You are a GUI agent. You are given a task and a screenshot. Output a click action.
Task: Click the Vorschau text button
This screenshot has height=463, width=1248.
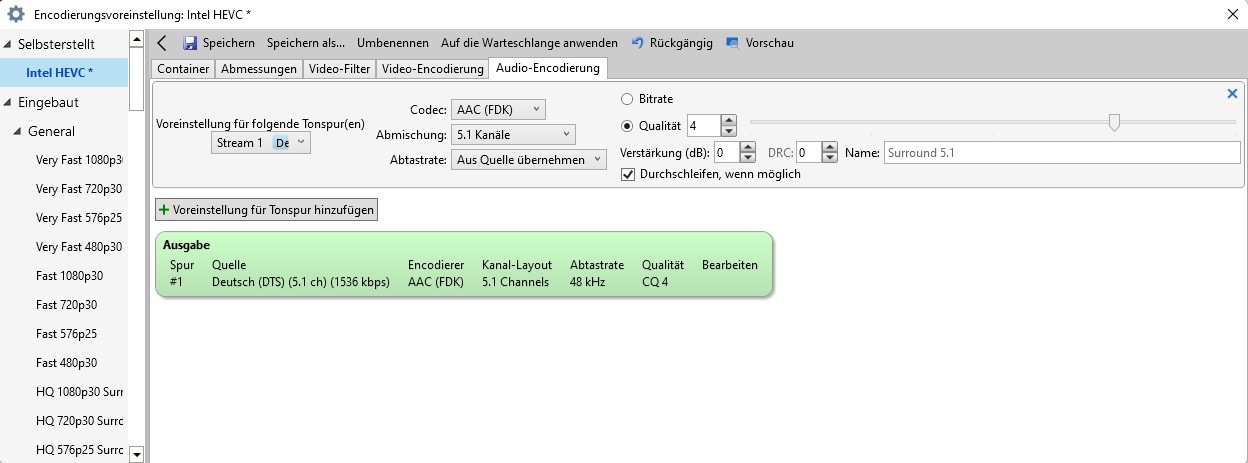[770, 43]
